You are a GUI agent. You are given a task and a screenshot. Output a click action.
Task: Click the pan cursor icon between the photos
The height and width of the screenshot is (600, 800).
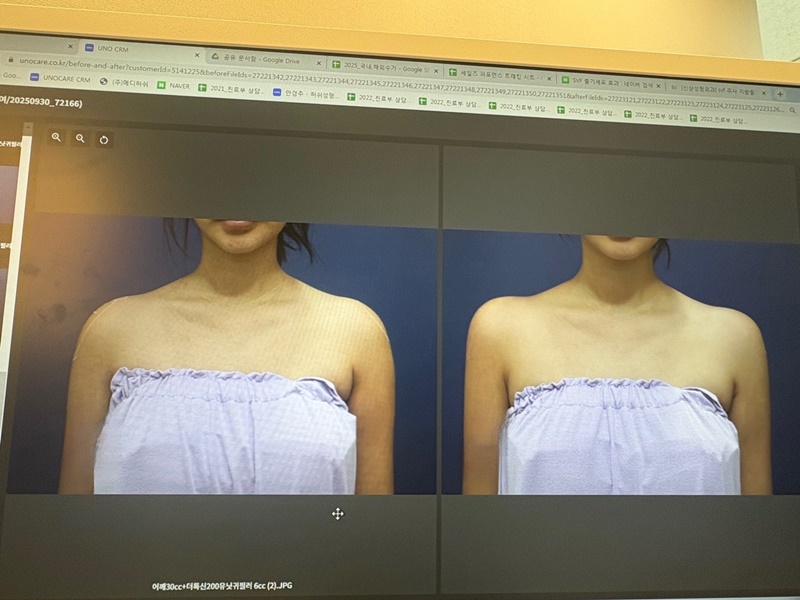point(337,514)
